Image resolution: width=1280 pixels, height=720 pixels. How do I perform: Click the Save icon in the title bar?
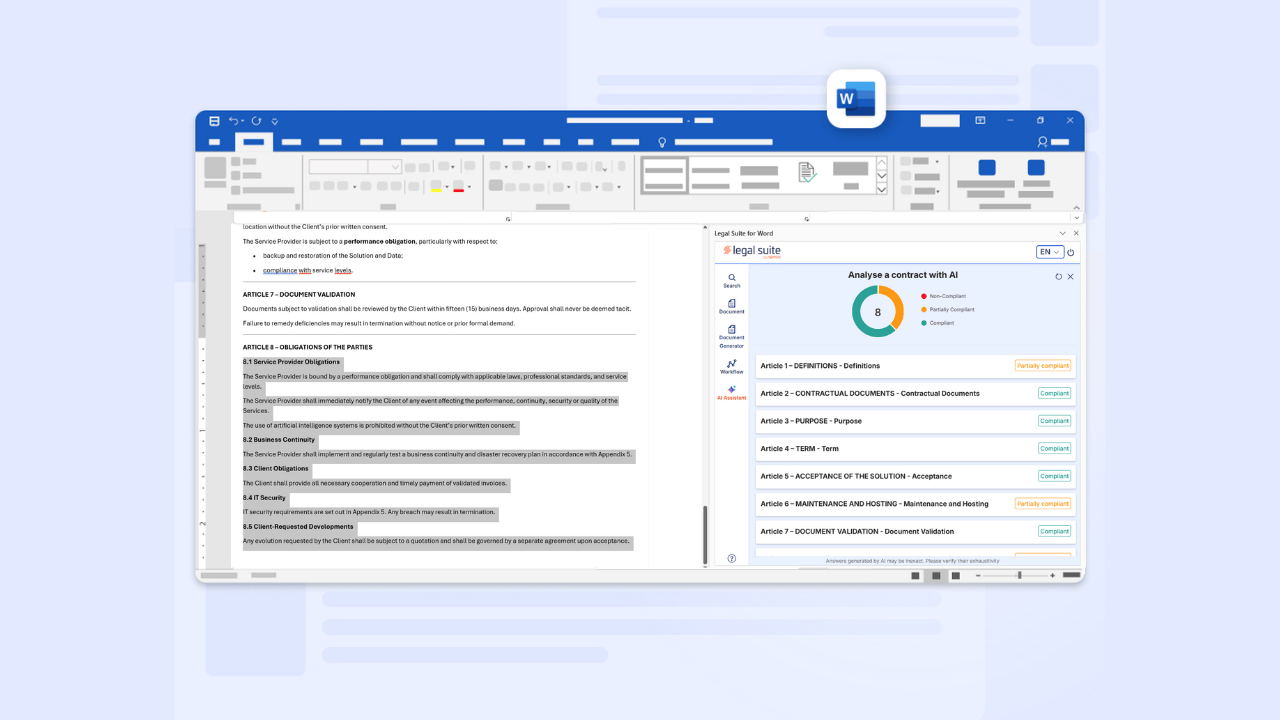tap(214, 121)
